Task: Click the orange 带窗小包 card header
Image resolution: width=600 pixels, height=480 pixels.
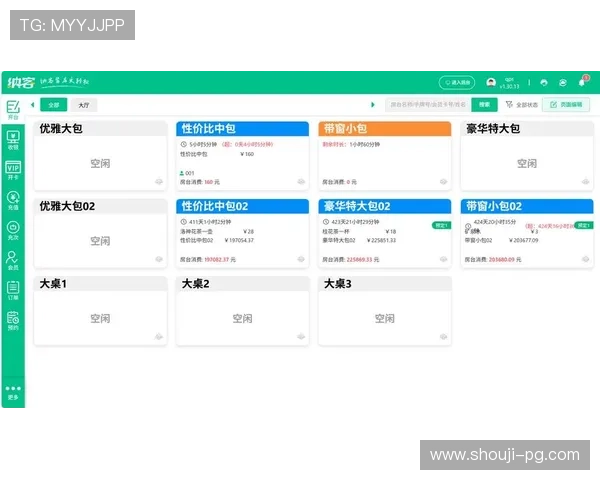Action: tap(385, 129)
